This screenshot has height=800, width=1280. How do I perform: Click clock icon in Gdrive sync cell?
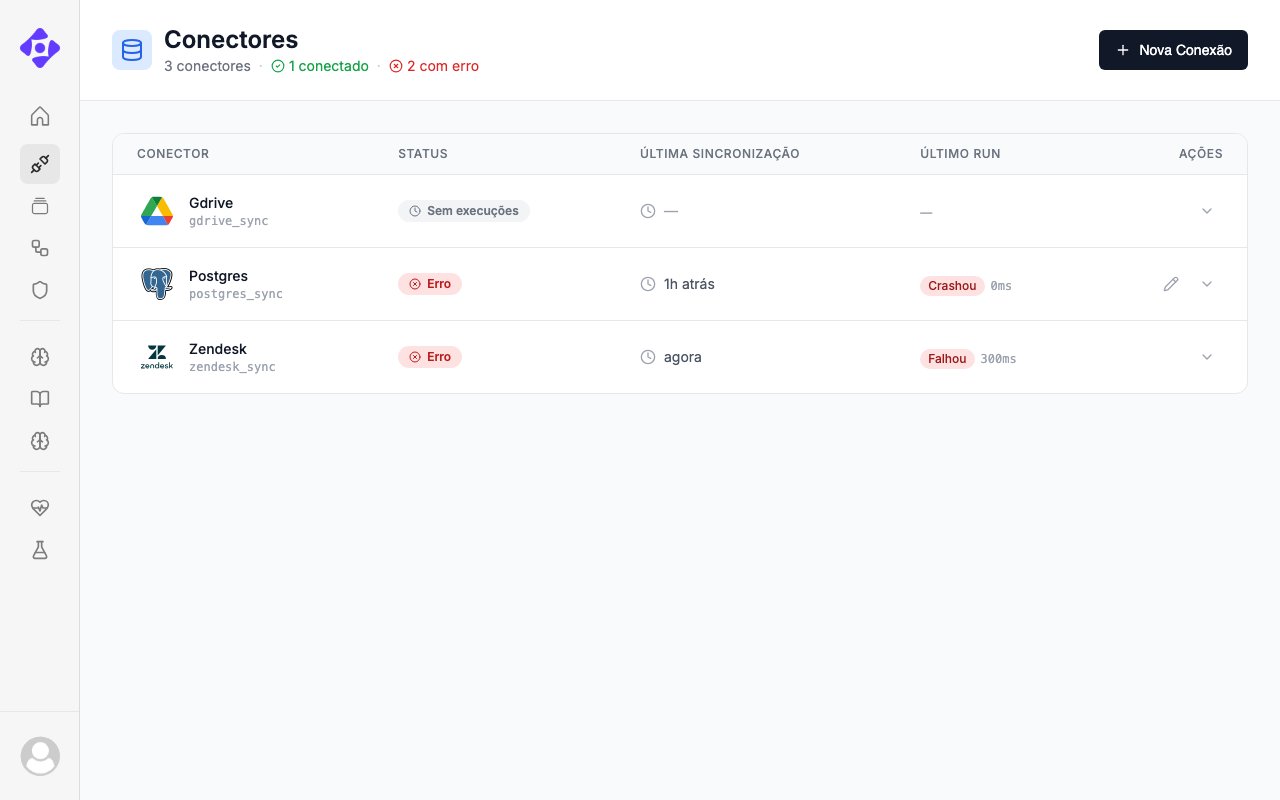648,211
